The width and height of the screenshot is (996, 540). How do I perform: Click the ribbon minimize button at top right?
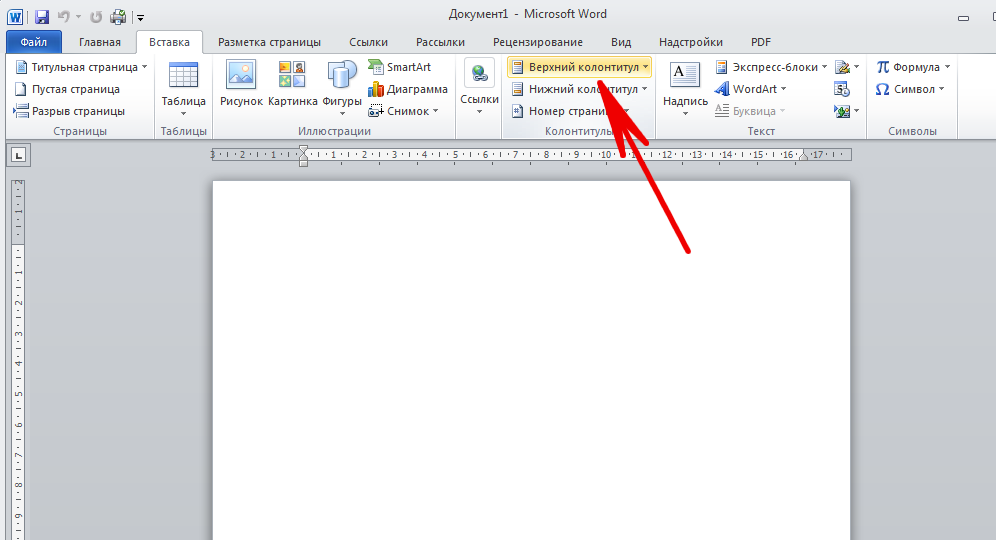click(963, 18)
